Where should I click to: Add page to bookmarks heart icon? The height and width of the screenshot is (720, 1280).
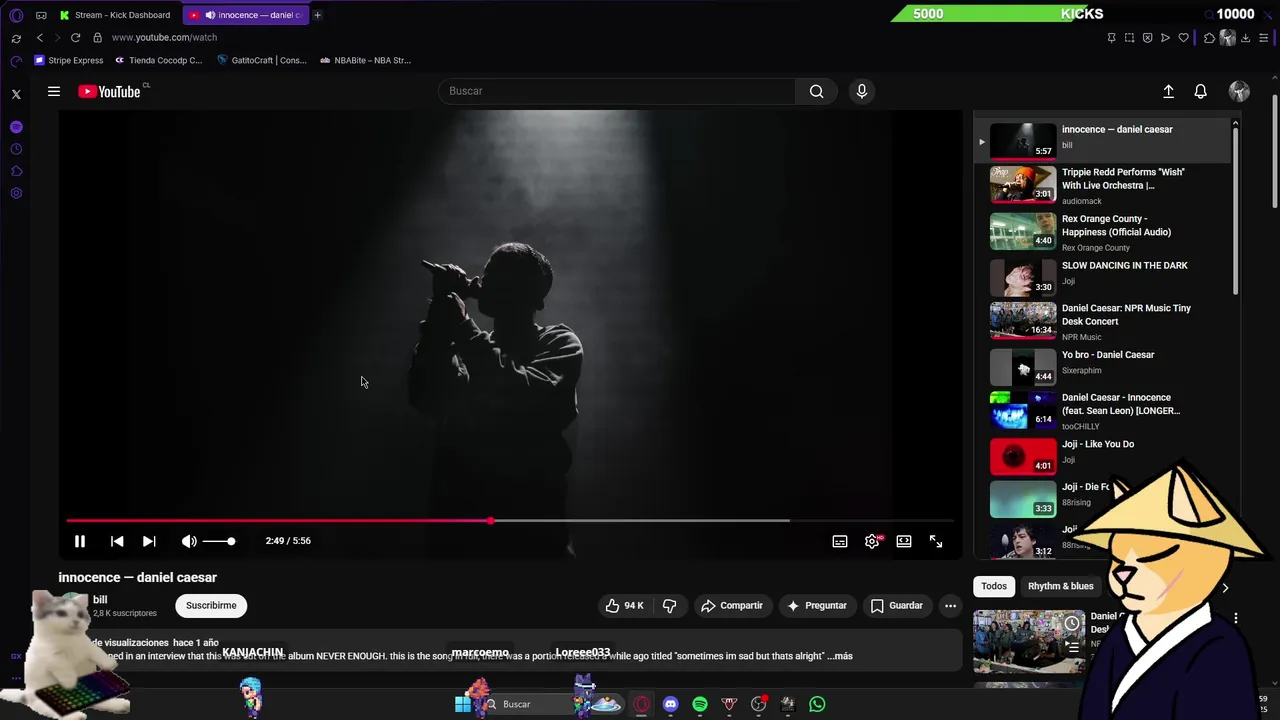[x=1184, y=38]
